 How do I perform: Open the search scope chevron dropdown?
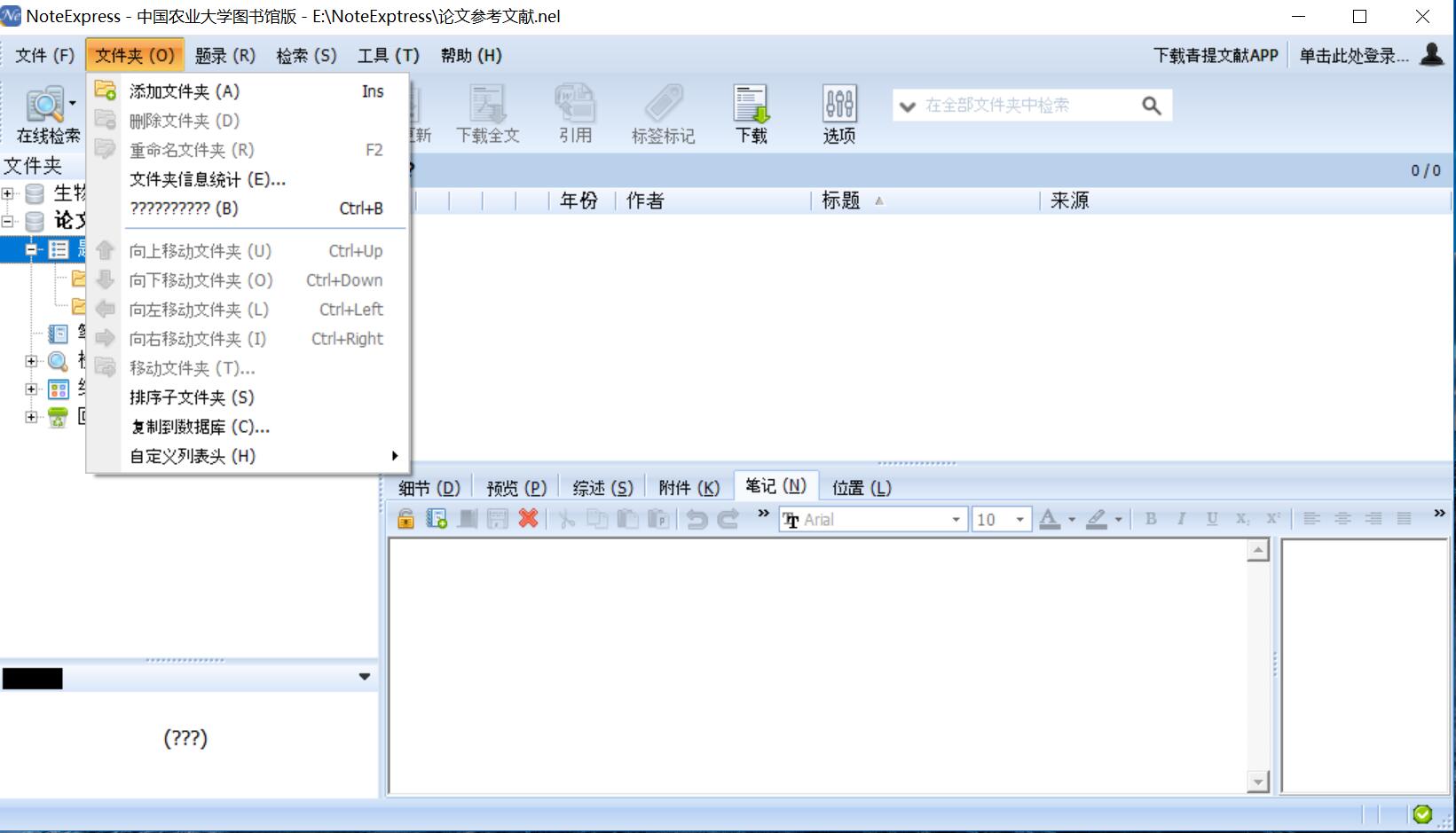click(907, 106)
